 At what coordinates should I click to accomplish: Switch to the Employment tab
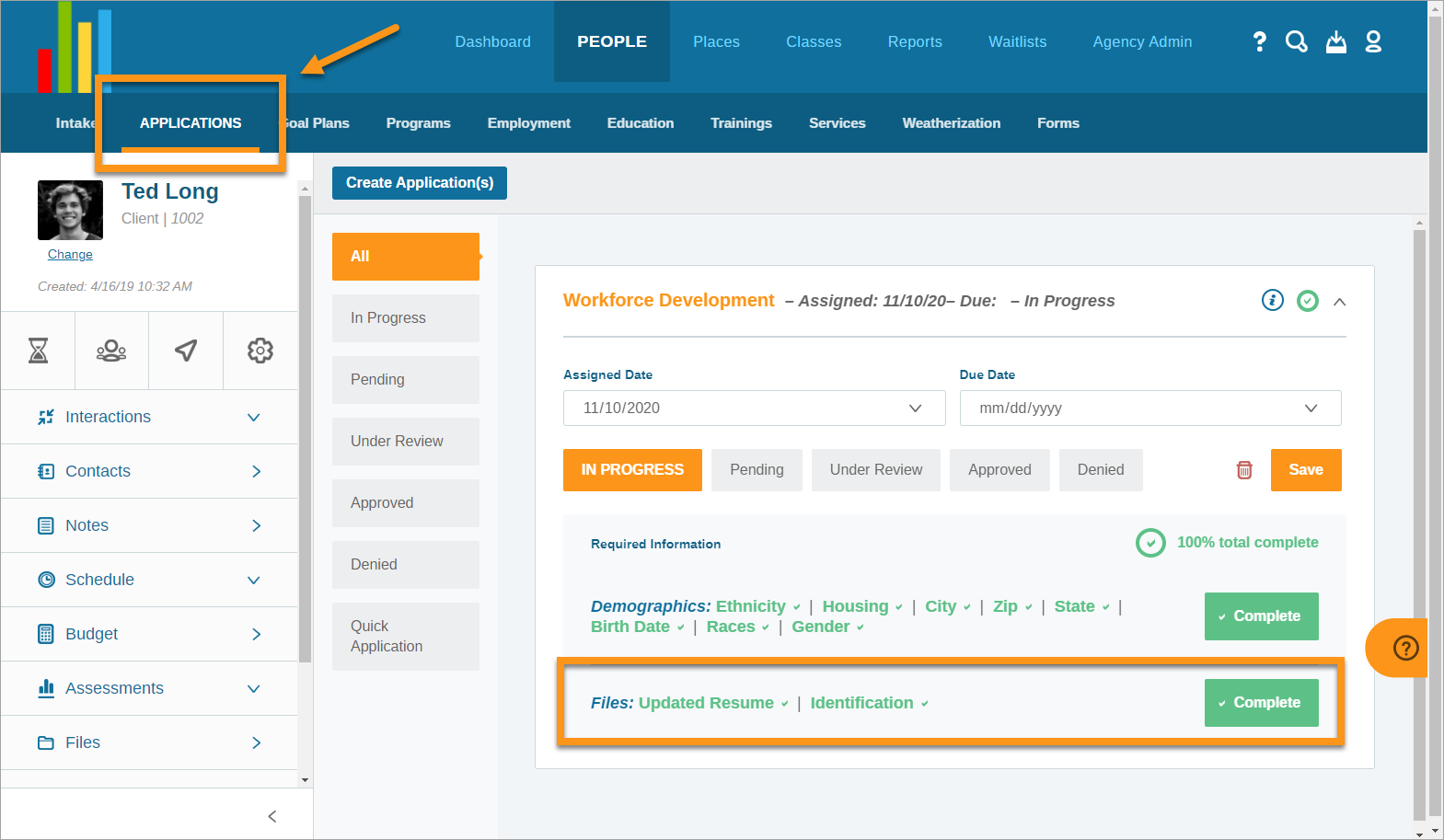[529, 122]
